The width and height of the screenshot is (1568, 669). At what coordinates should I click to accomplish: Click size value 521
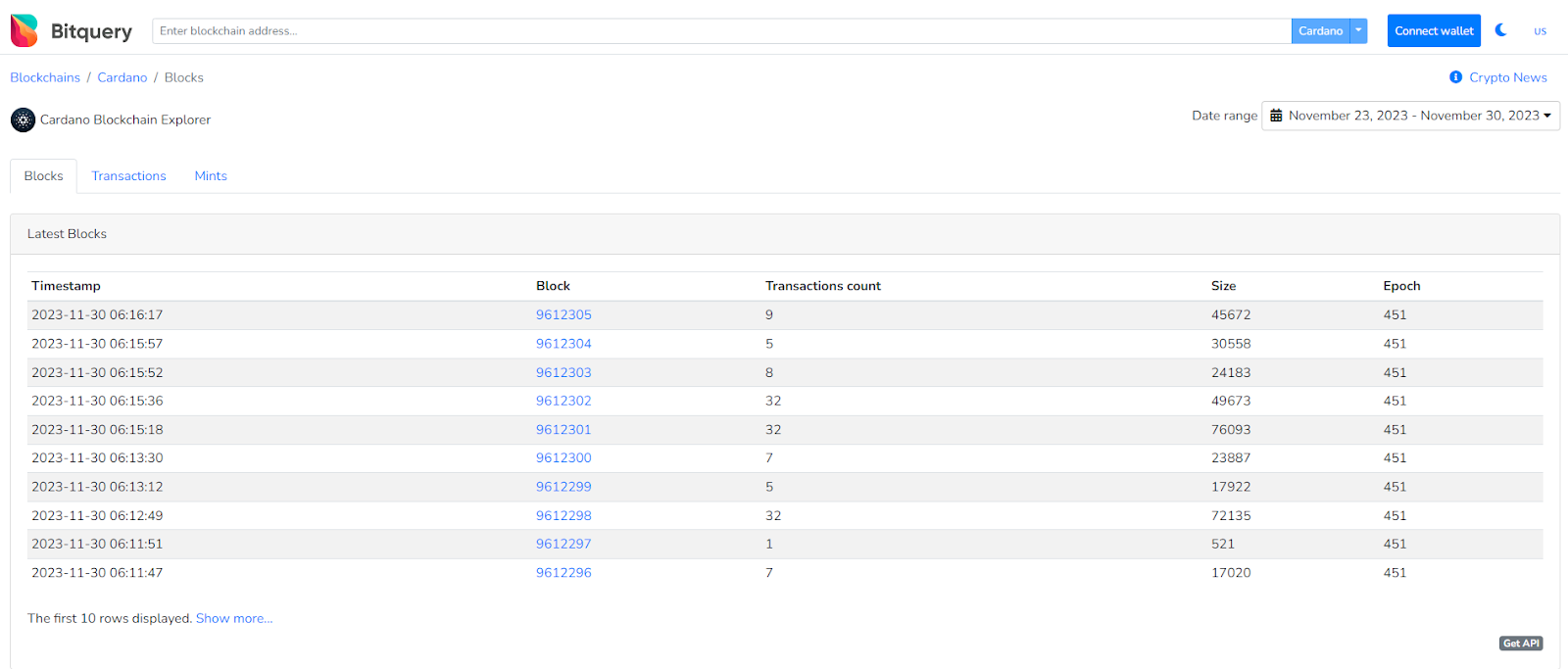1223,544
